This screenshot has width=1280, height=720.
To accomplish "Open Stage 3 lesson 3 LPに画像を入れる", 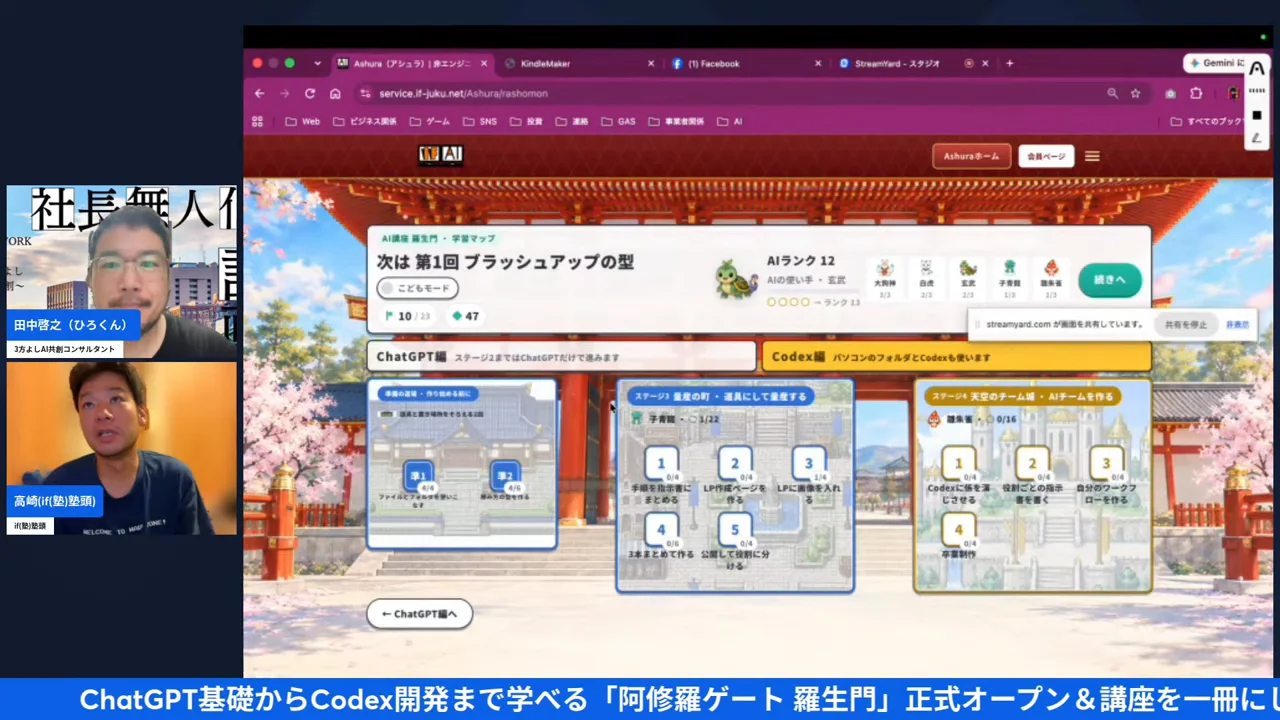I will coord(808,465).
